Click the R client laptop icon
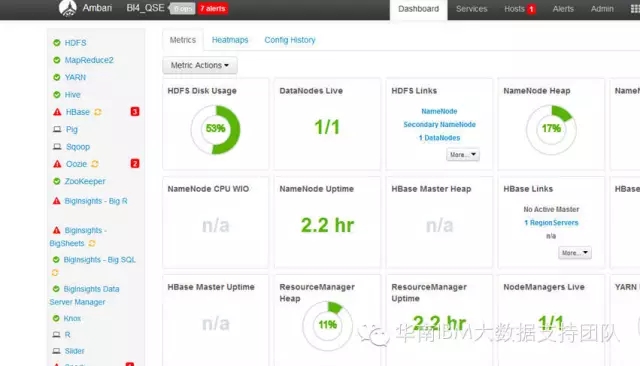The height and width of the screenshot is (366, 640). click(56, 335)
